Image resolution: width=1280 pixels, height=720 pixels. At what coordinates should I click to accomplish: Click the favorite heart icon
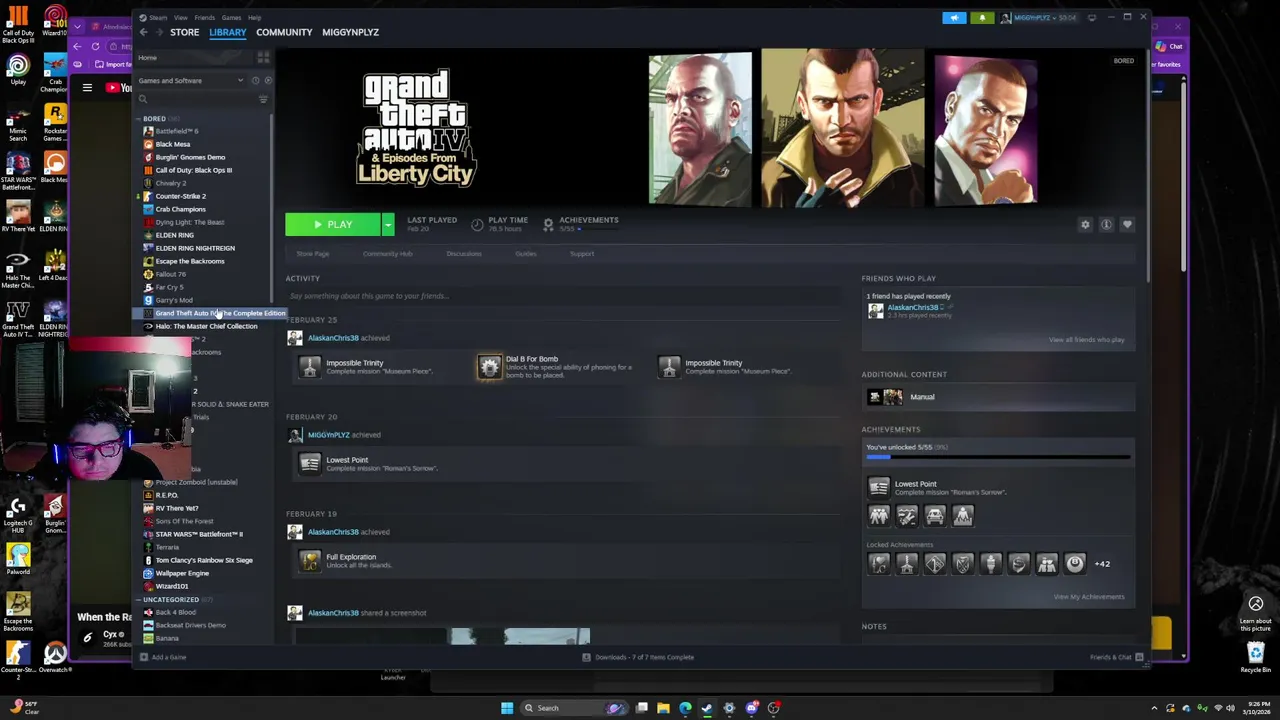click(x=1127, y=225)
